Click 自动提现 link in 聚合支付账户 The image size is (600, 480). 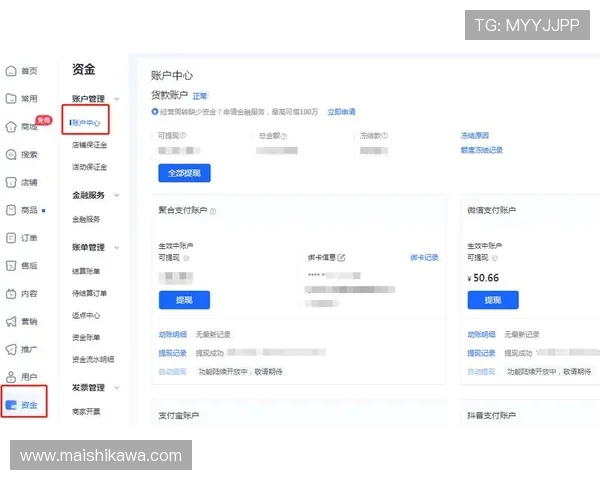[x=173, y=372]
